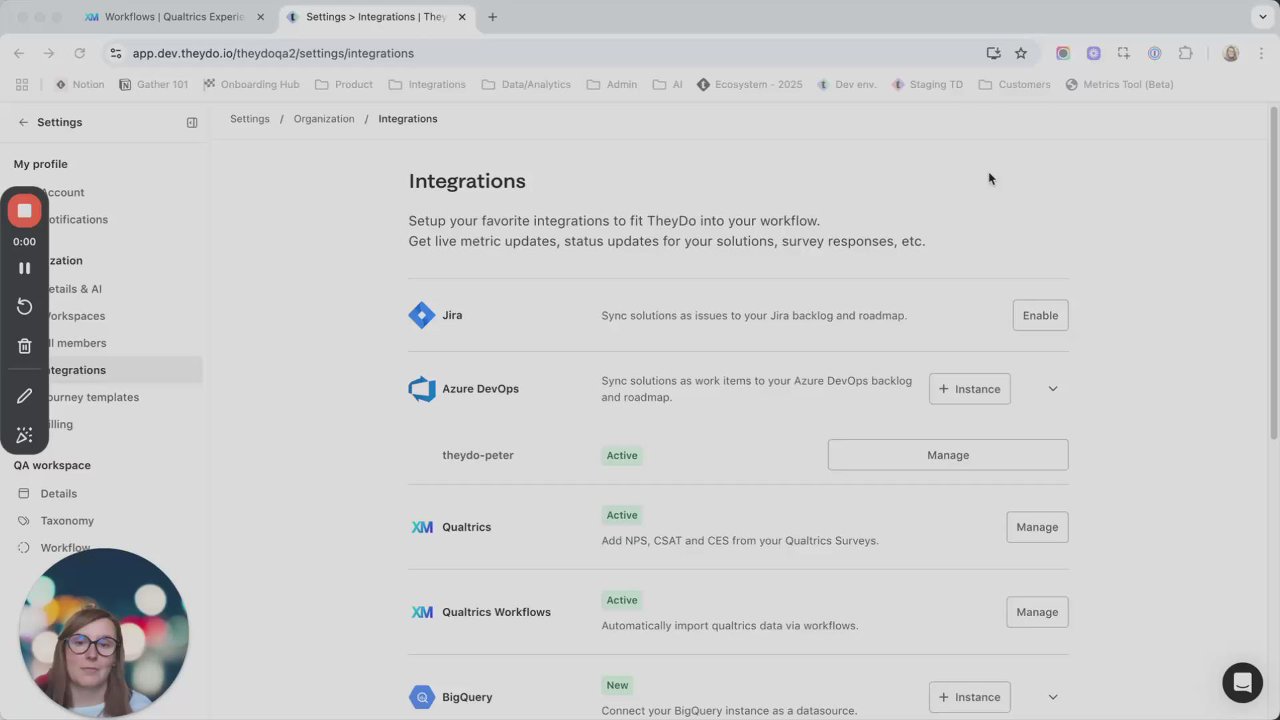
Task: Open the drawing pen tool in recorder
Action: point(24,396)
